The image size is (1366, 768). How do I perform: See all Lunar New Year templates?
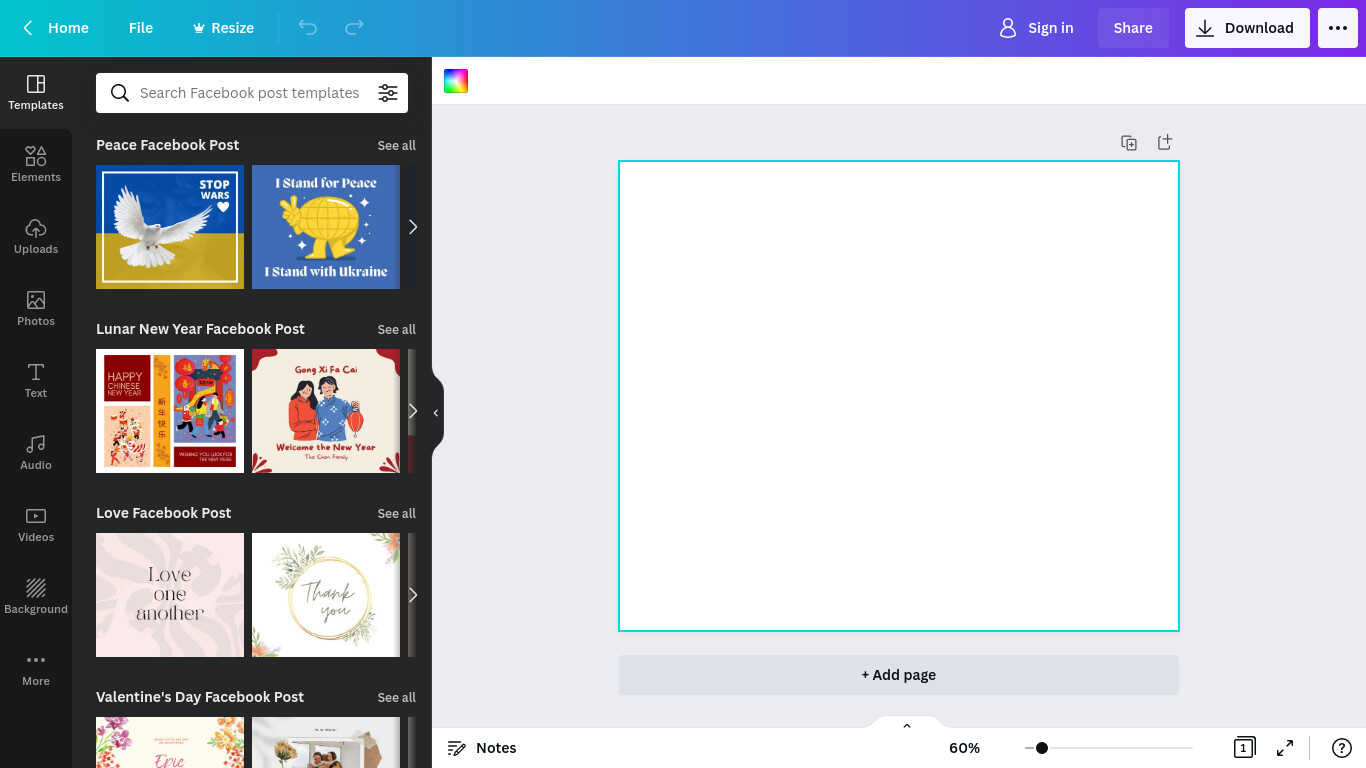coord(396,329)
